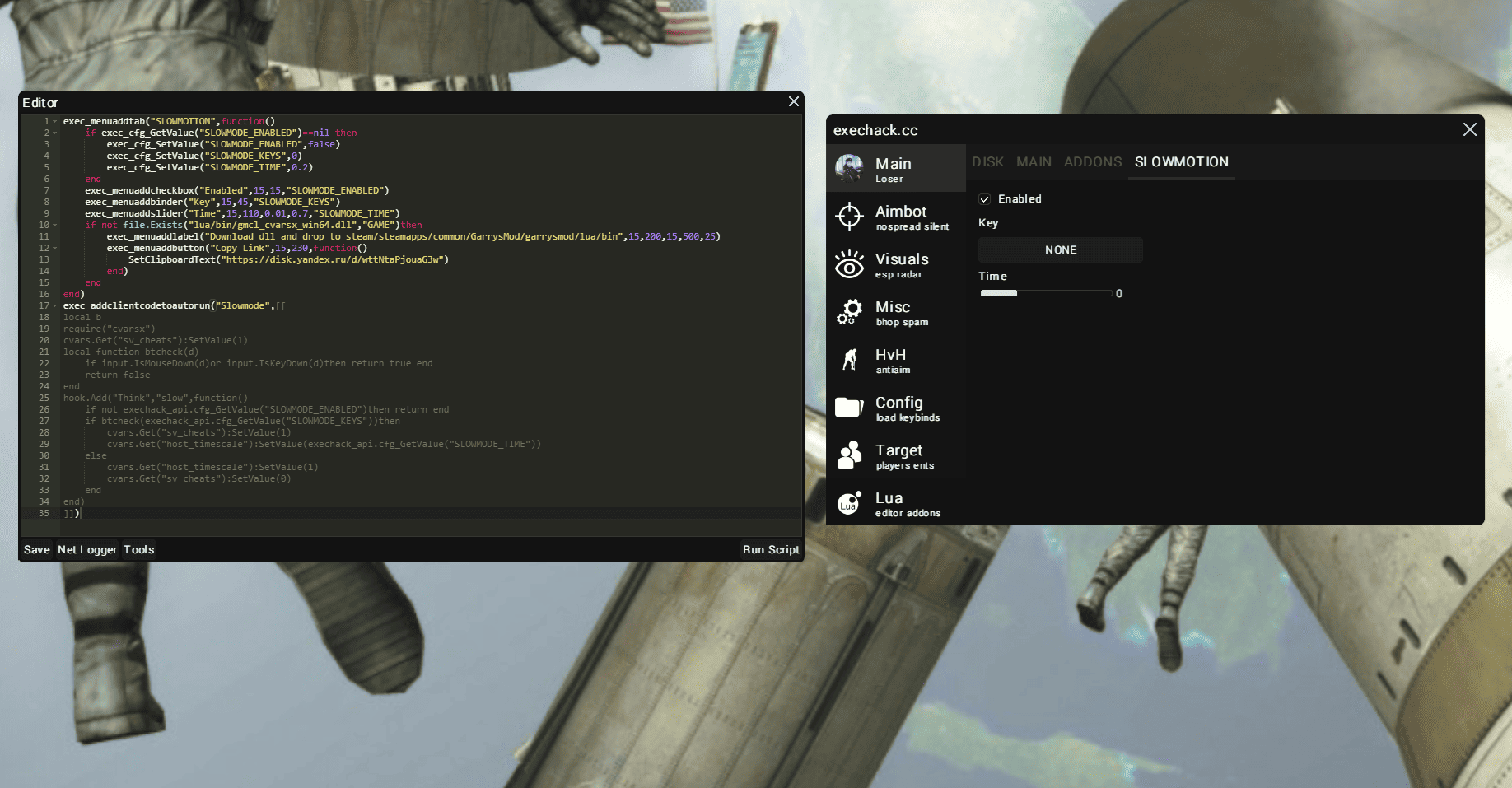Screen dimensions: 1512x788
Task: Select the Aimbot crosshair icon
Action: (x=849, y=216)
